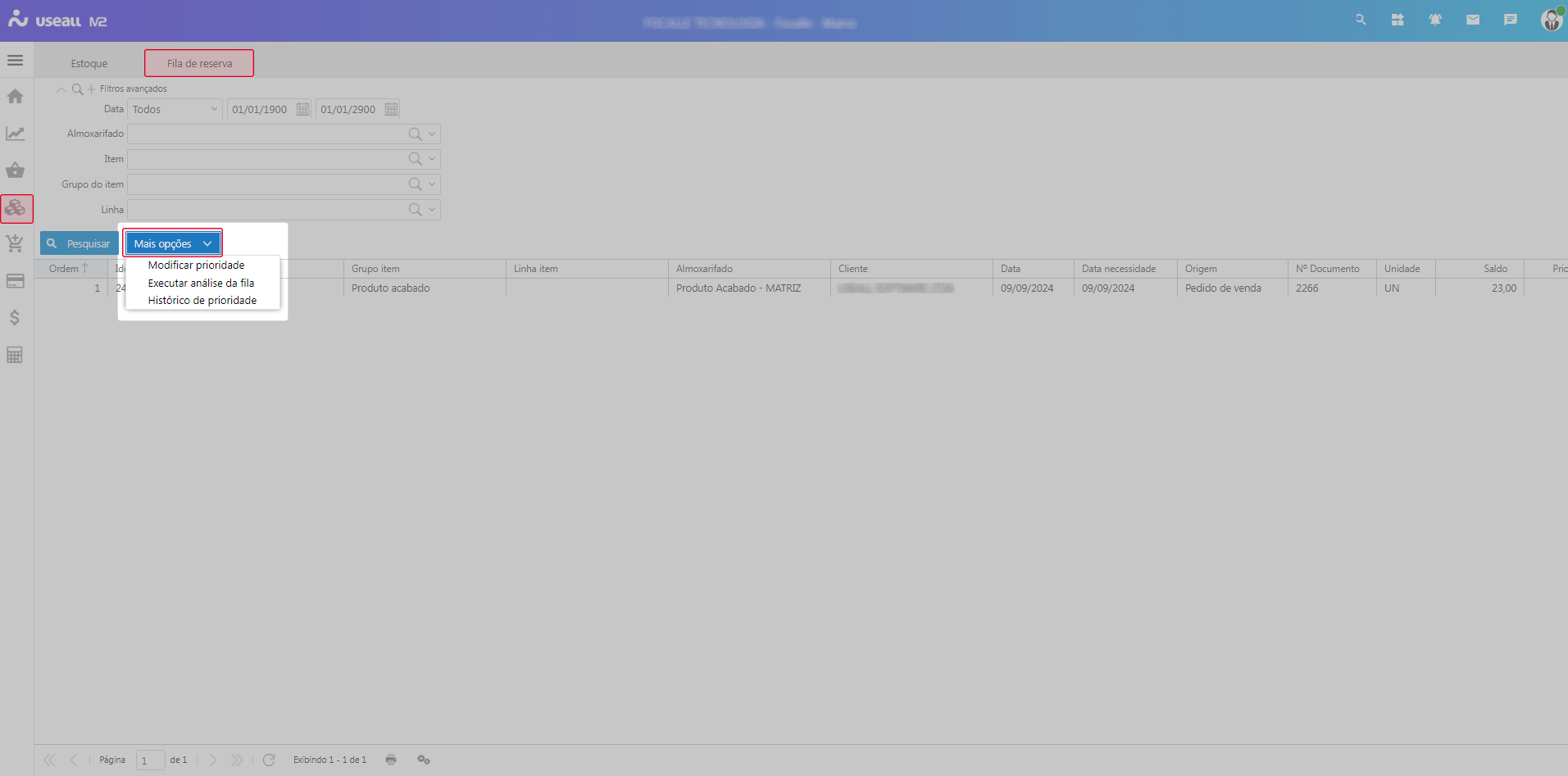The width and height of the screenshot is (1568, 776).
Task: Open the mail envelope icon in header
Action: tap(1473, 20)
